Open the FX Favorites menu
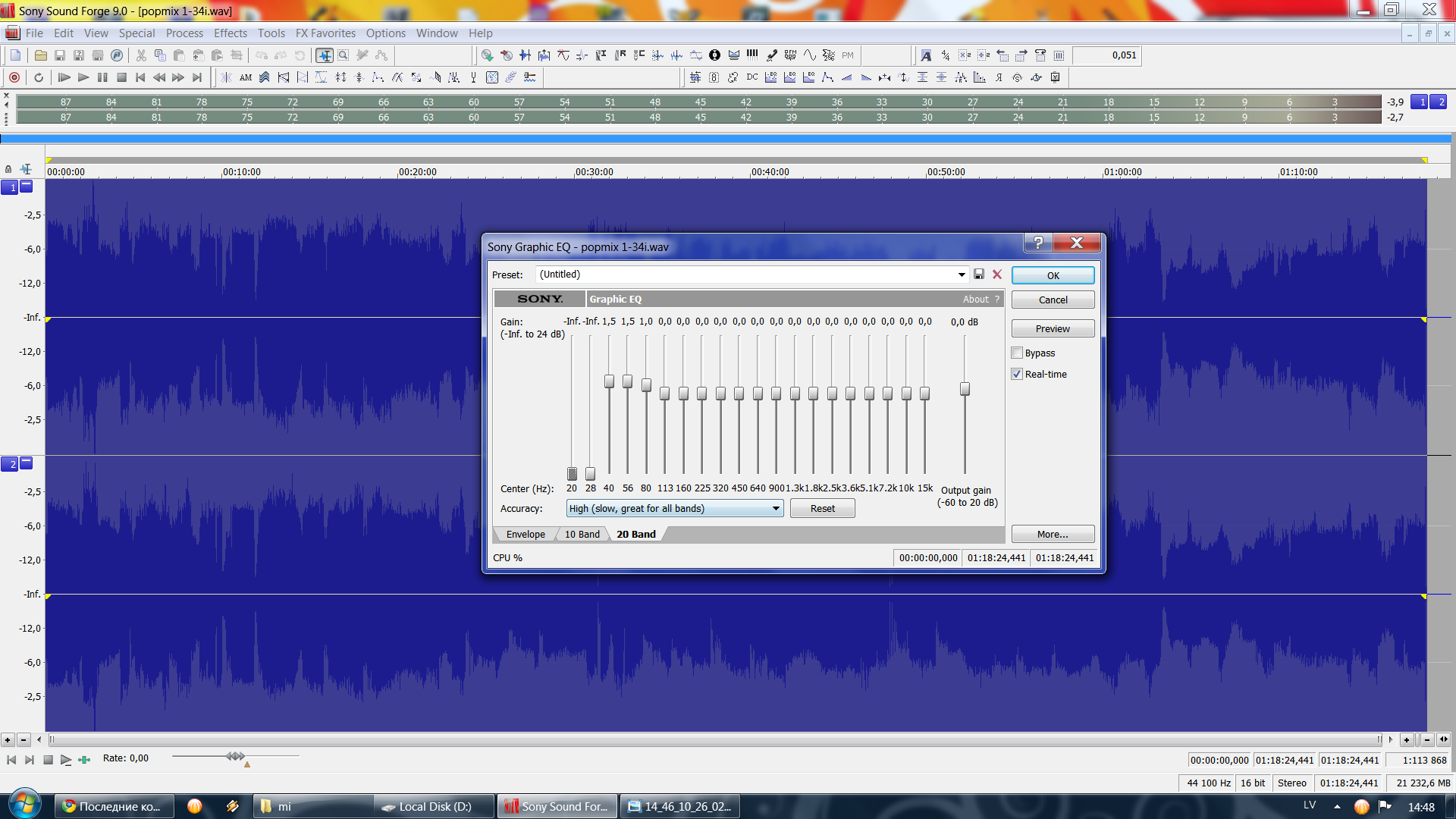Image resolution: width=1456 pixels, height=819 pixels. point(325,33)
